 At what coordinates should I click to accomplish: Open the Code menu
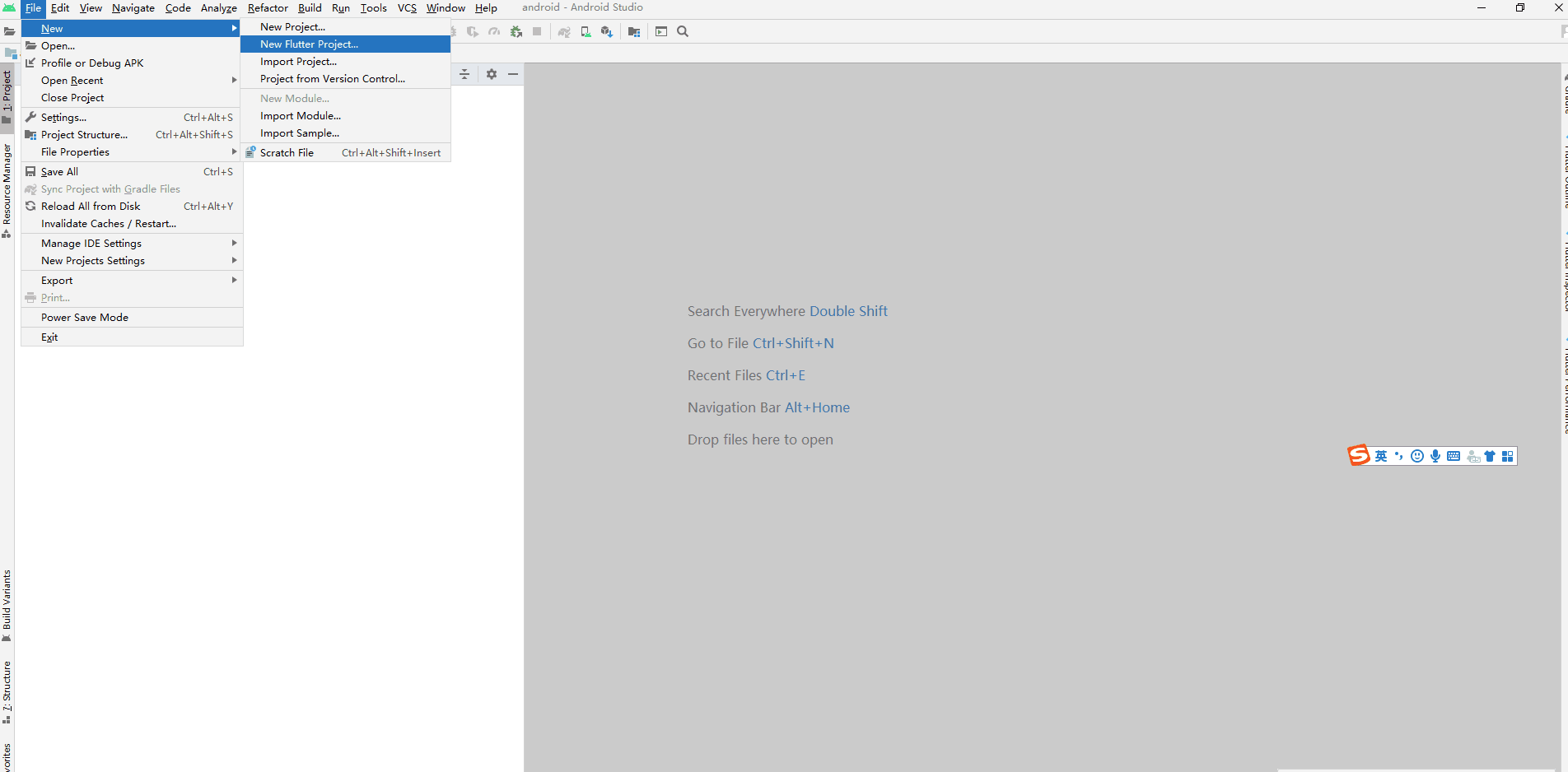click(x=178, y=8)
